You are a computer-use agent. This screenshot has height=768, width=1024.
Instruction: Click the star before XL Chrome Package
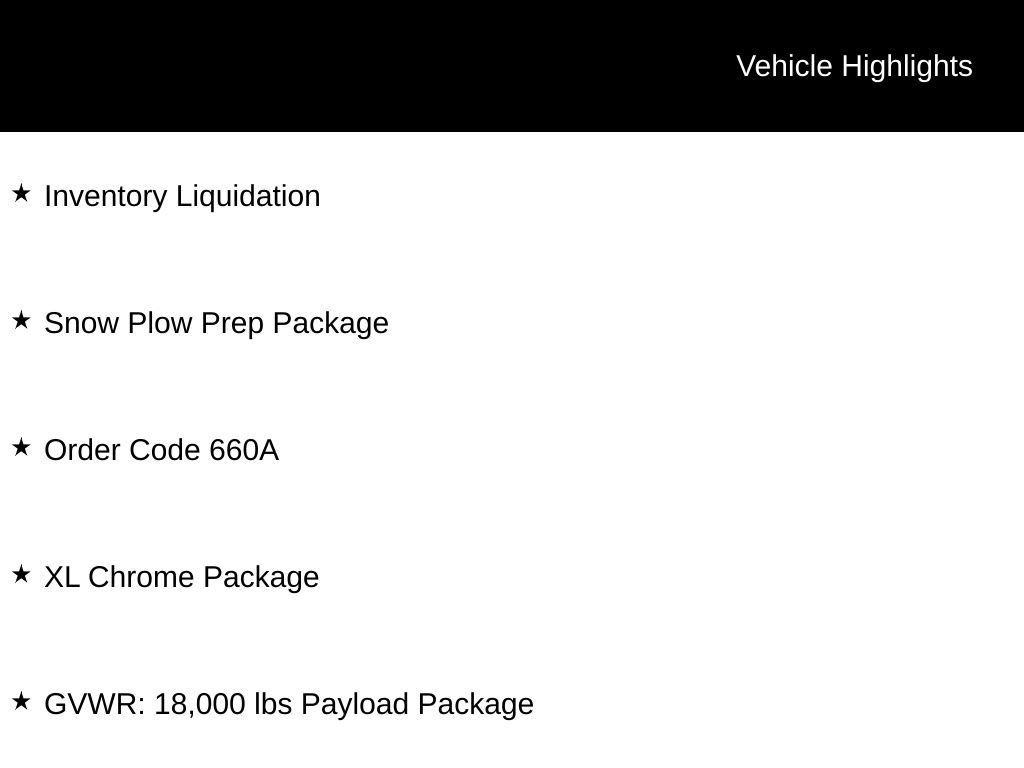(x=22, y=574)
